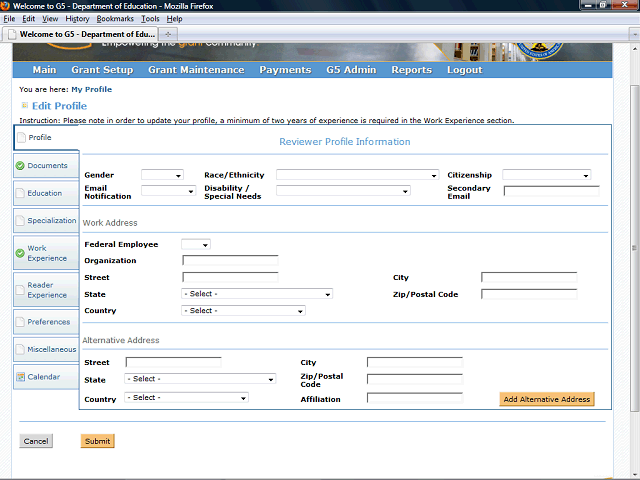Click the Education page icon in the sidebar
This screenshot has height=480, width=640.
tap(20, 193)
